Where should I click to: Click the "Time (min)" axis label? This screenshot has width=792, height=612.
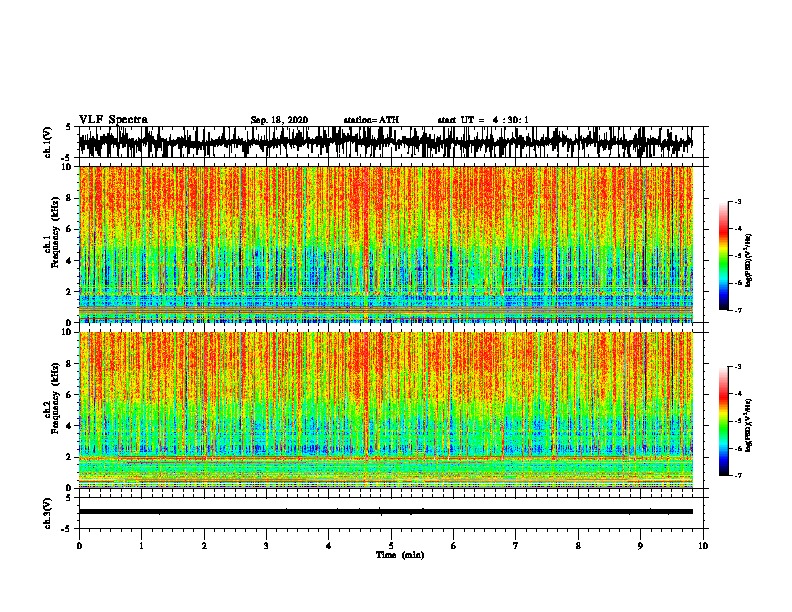(x=400, y=555)
